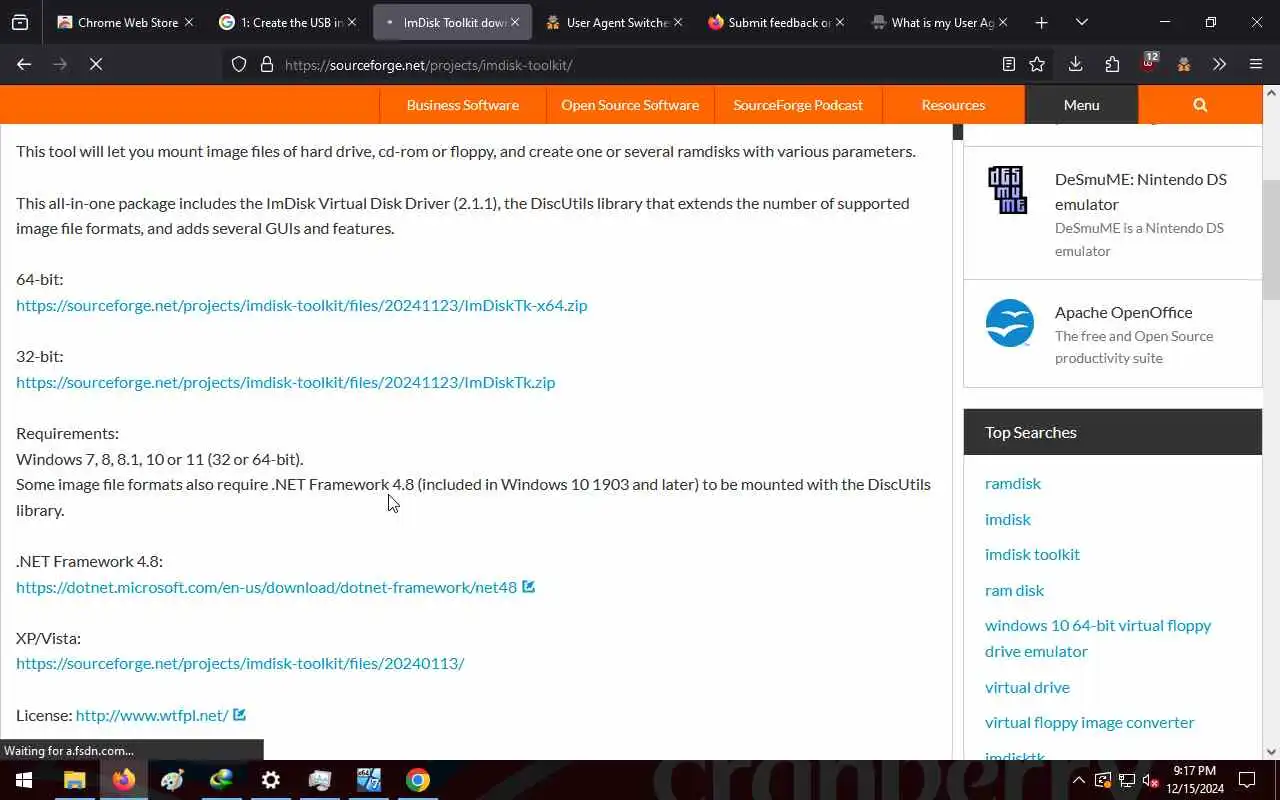This screenshot has width=1280, height=800.
Task: Open Apache OpenOffice project link
Action: click(x=1123, y=312)
